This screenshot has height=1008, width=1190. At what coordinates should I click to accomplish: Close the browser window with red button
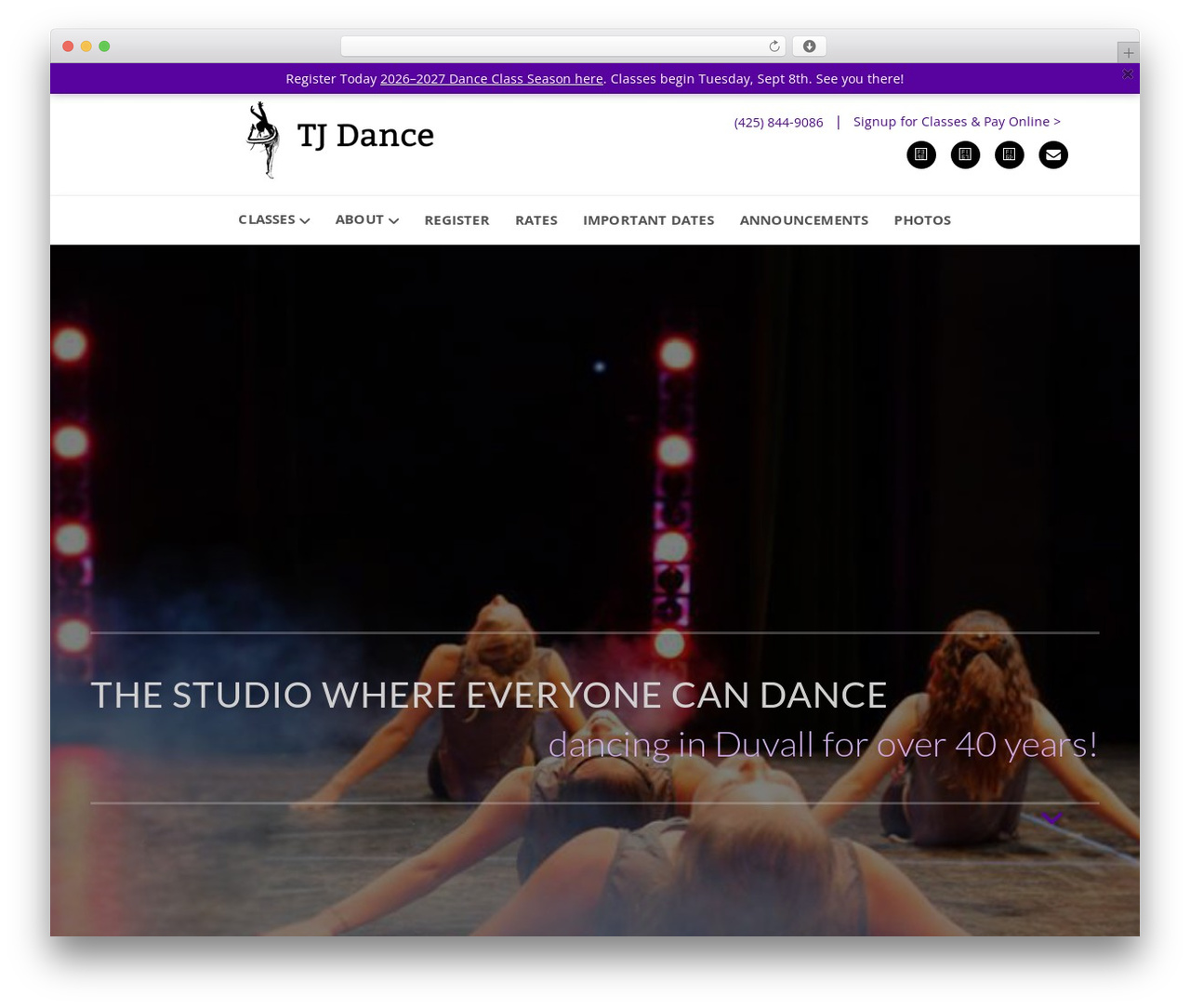(x=68, y=46)
